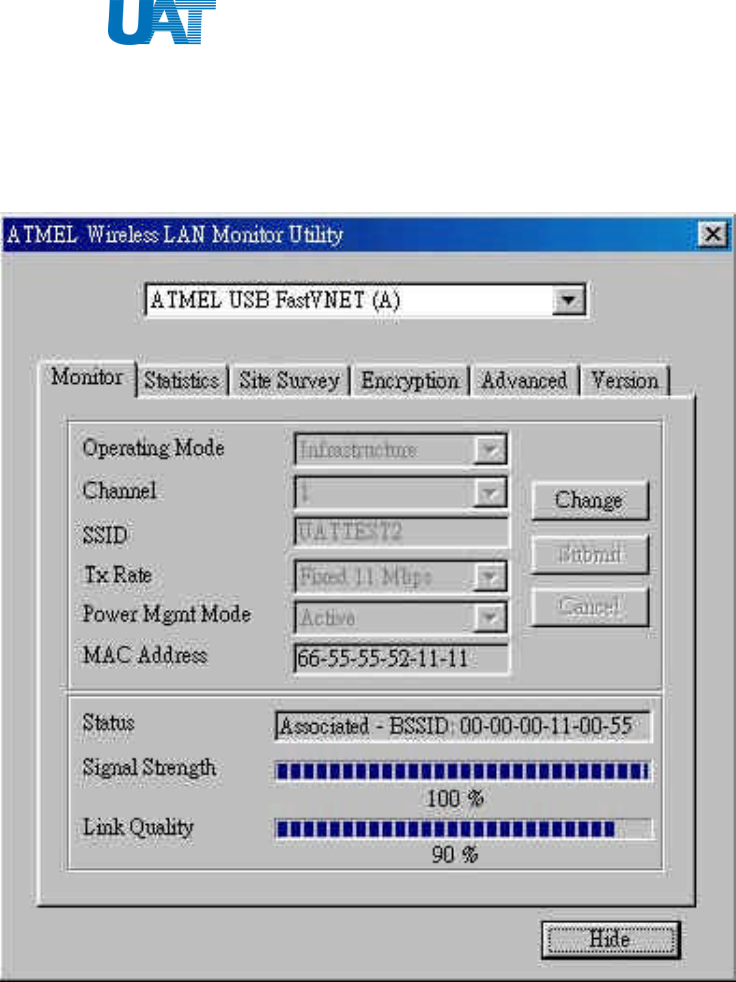Switch to the Statistics tab
The height and width of the screenshot is (982, 736).
pos(182,381)
